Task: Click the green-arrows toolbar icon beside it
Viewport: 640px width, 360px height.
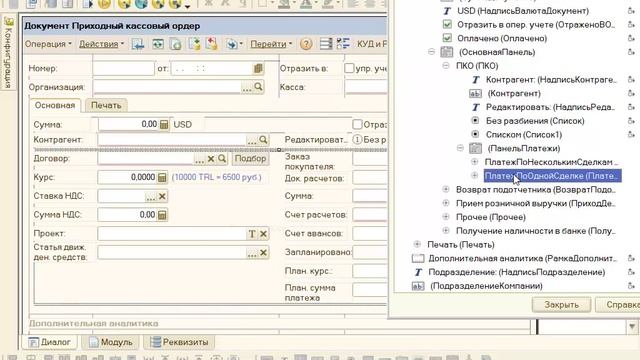Action: (x=158, y=44)
